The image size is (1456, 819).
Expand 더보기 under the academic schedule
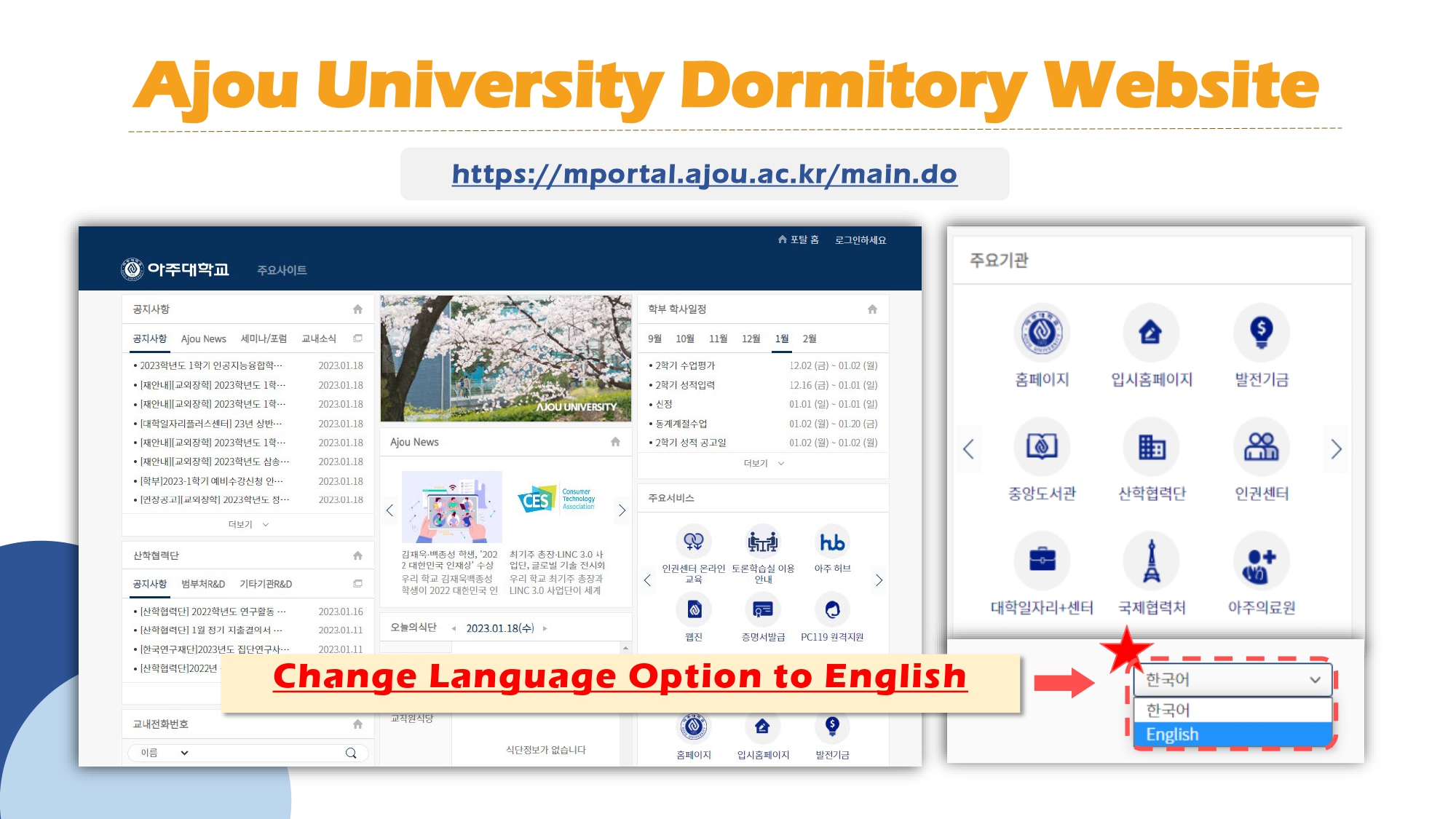coord(763,463)
